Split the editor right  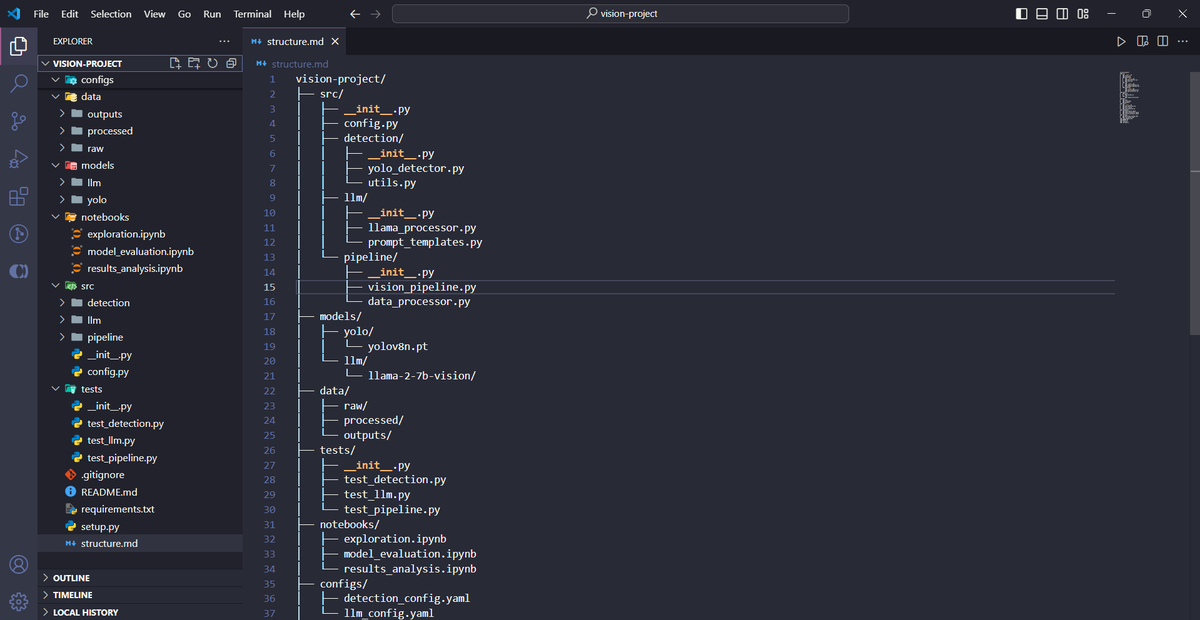tap(1162, 41)
